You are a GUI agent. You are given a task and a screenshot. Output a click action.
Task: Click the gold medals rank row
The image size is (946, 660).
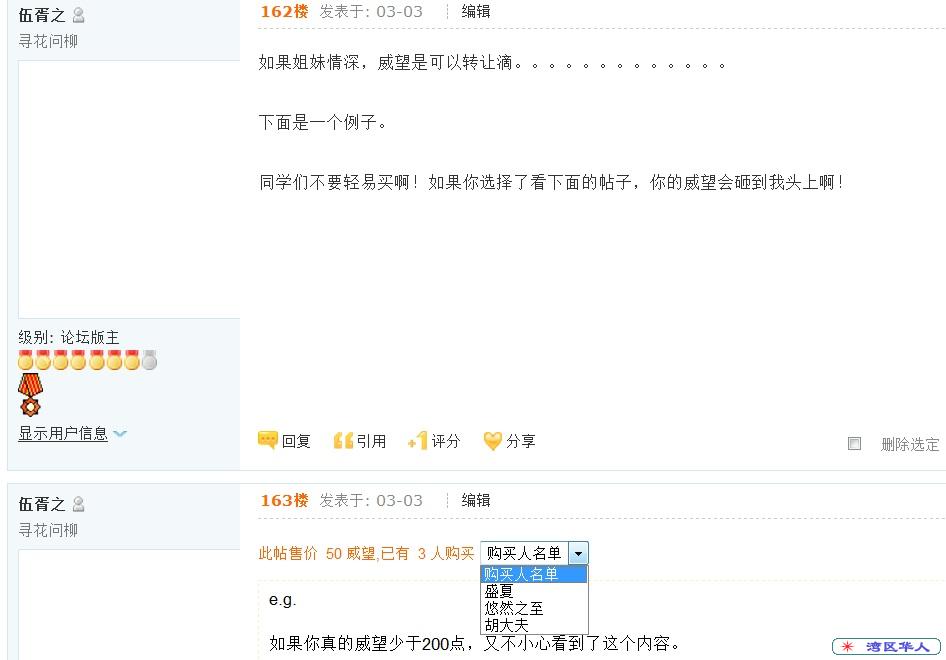(87, 360)
